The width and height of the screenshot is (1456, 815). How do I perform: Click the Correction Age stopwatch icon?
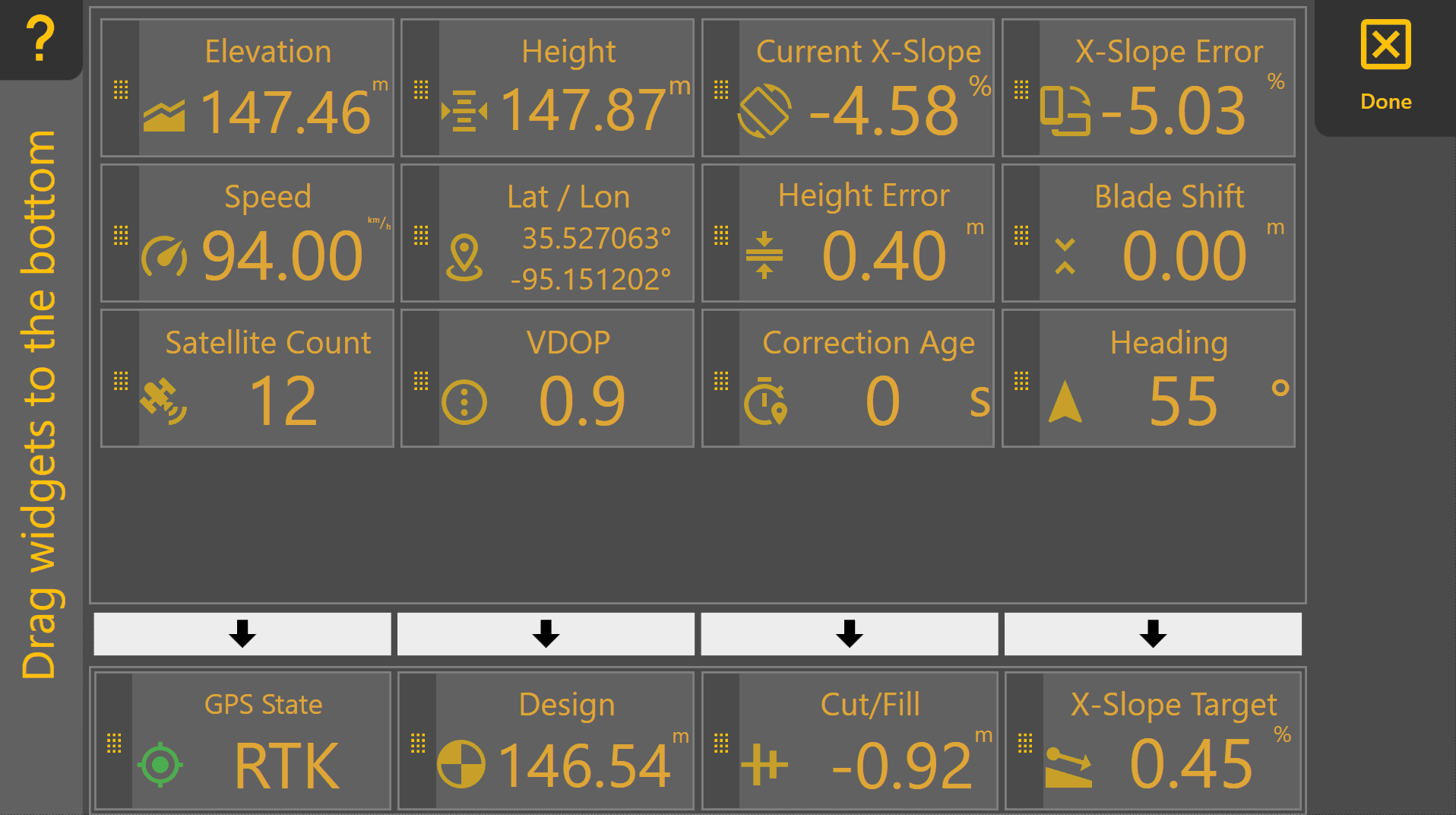click(765, 401)
